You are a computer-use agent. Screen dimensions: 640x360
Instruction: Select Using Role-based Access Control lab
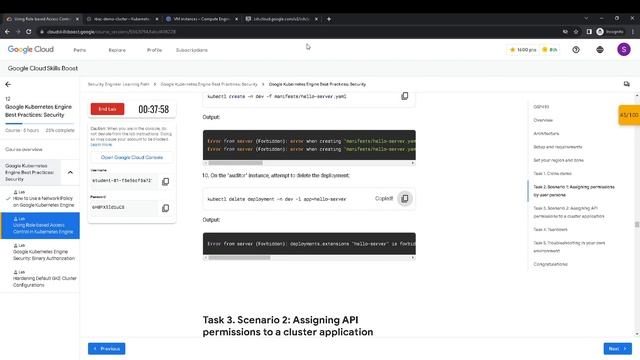[40, 225]
